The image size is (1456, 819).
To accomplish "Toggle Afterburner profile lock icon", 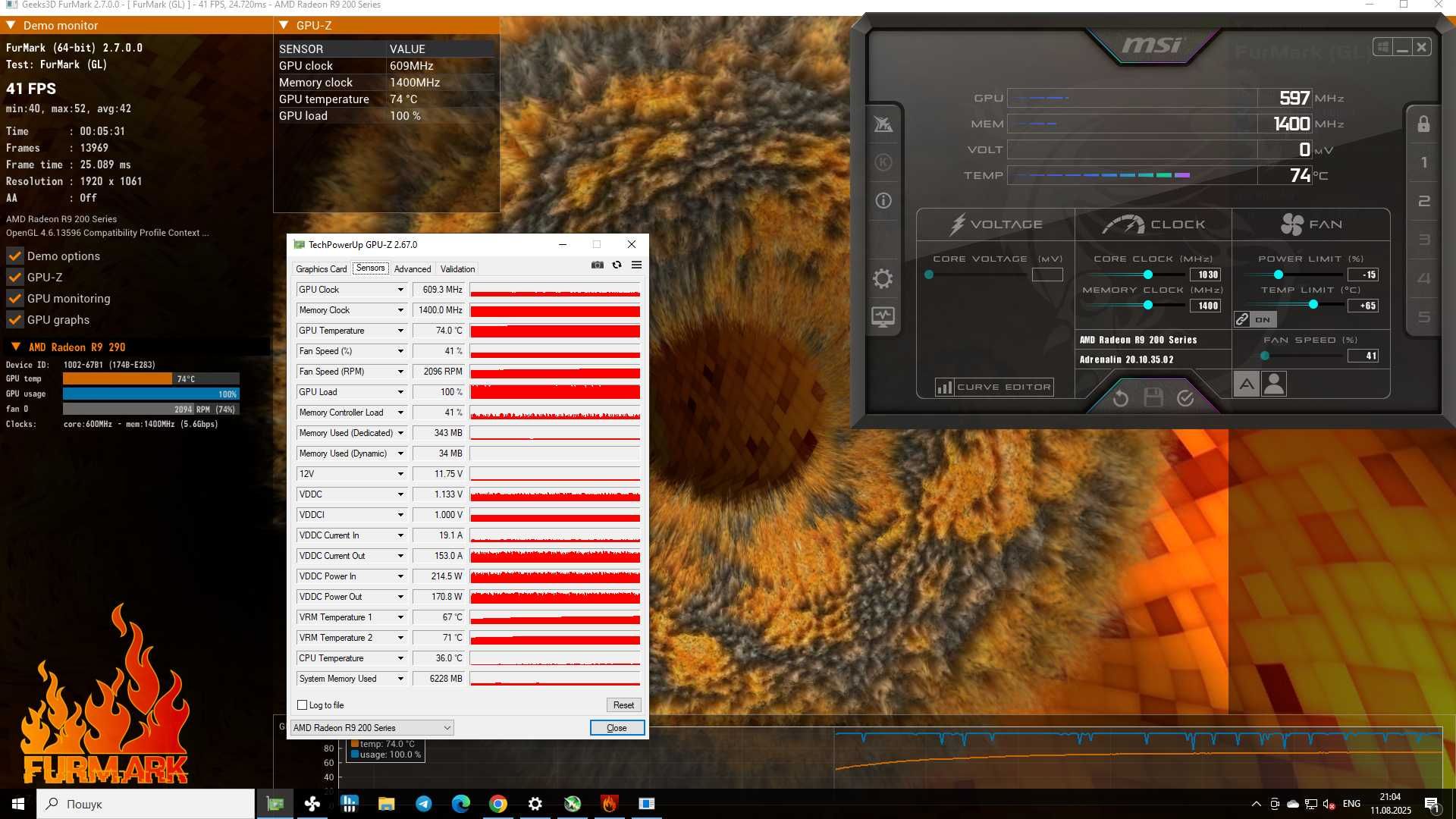I will click(1423, 124).
